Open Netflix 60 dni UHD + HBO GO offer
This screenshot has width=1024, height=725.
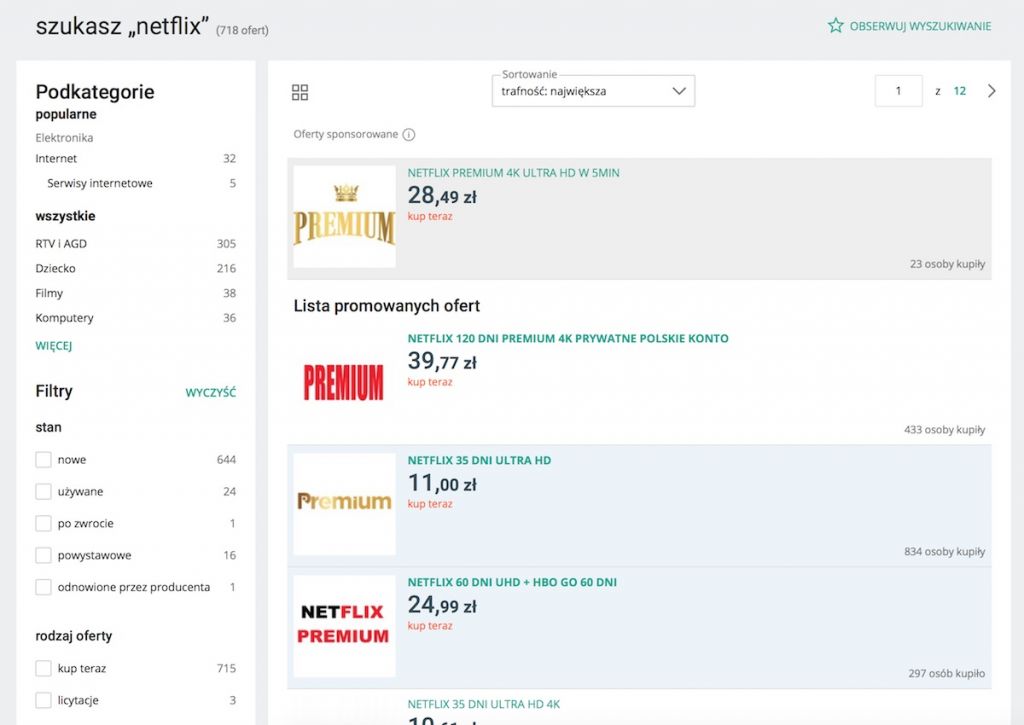[x=512, y=582]
